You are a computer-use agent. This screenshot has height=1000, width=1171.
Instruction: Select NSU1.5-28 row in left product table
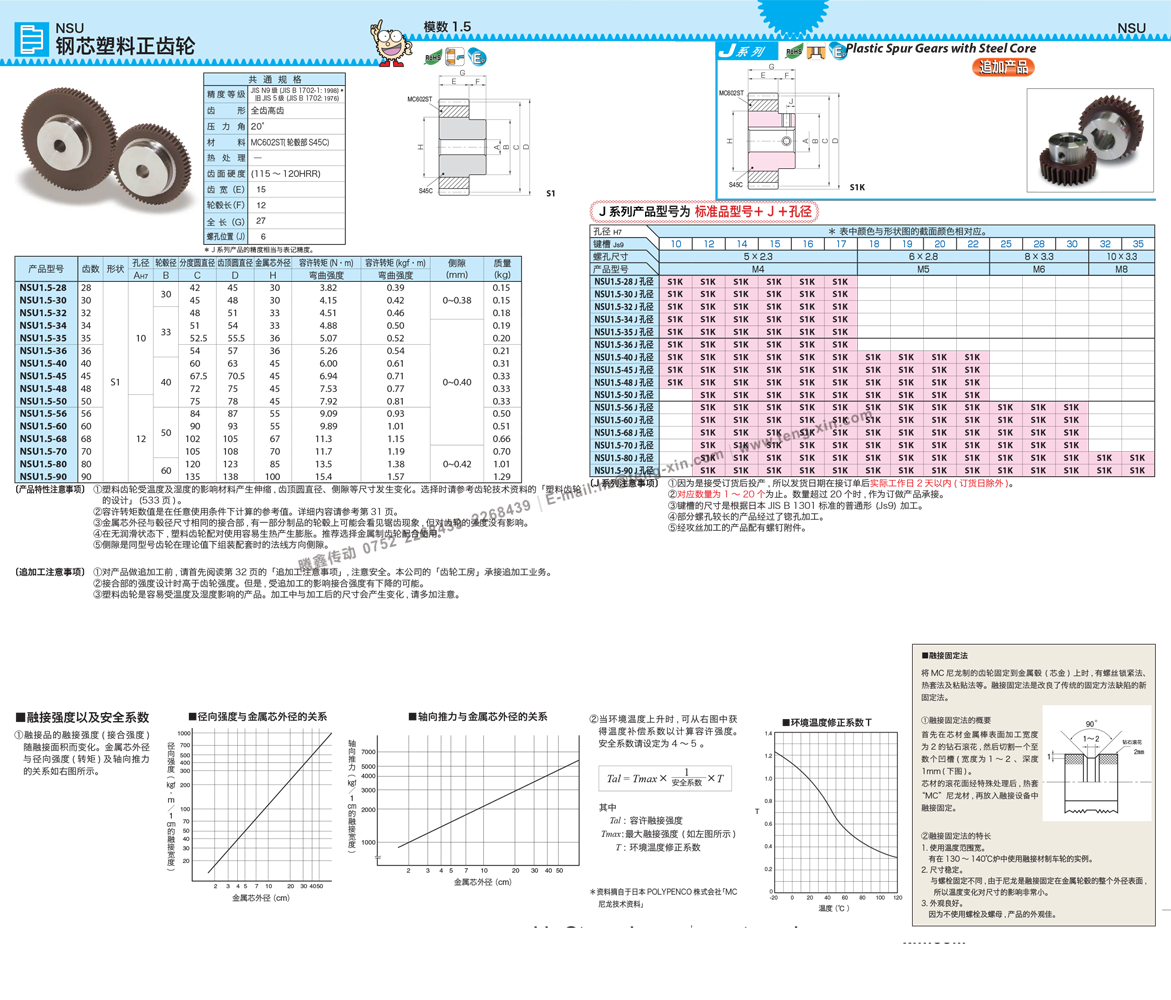(44, 288)
